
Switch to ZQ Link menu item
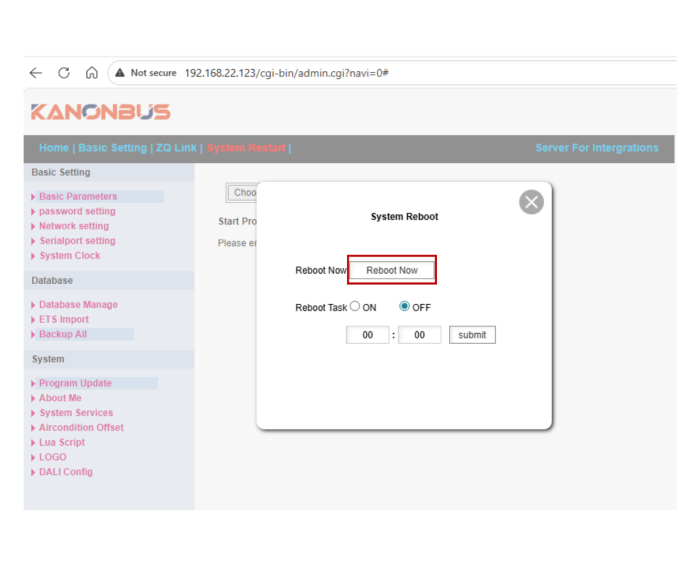point(176,148)
